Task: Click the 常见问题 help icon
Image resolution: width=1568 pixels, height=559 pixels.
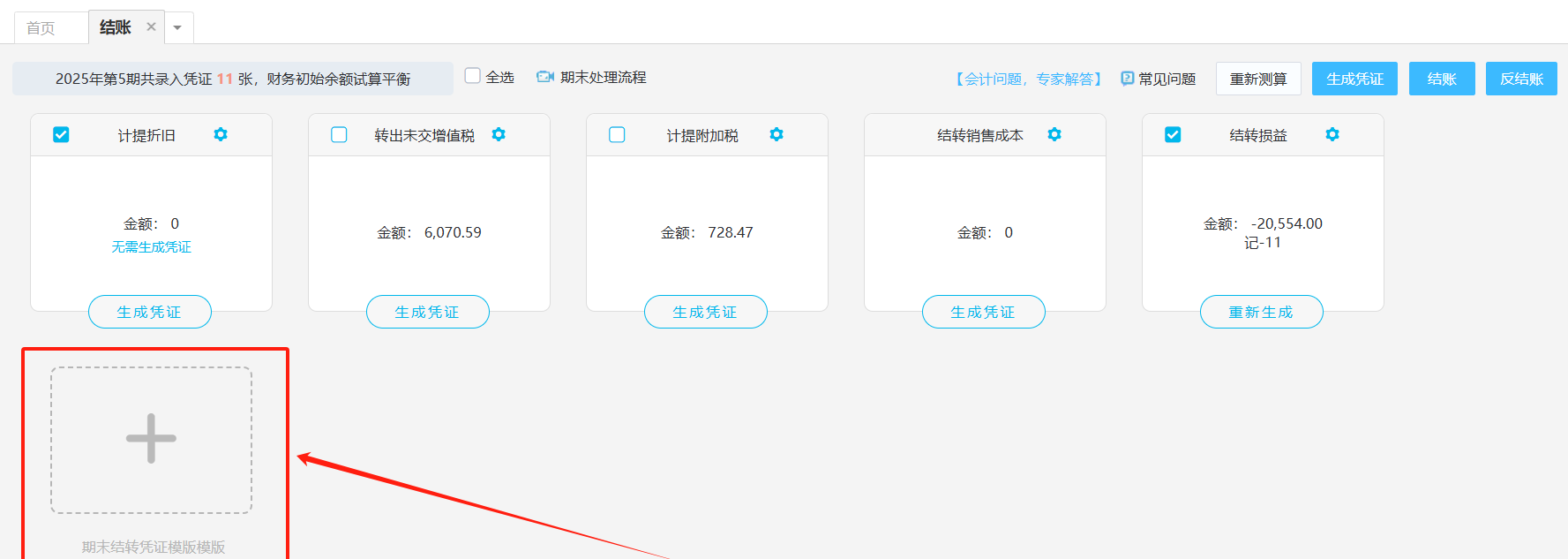Action: (1127, 79)
